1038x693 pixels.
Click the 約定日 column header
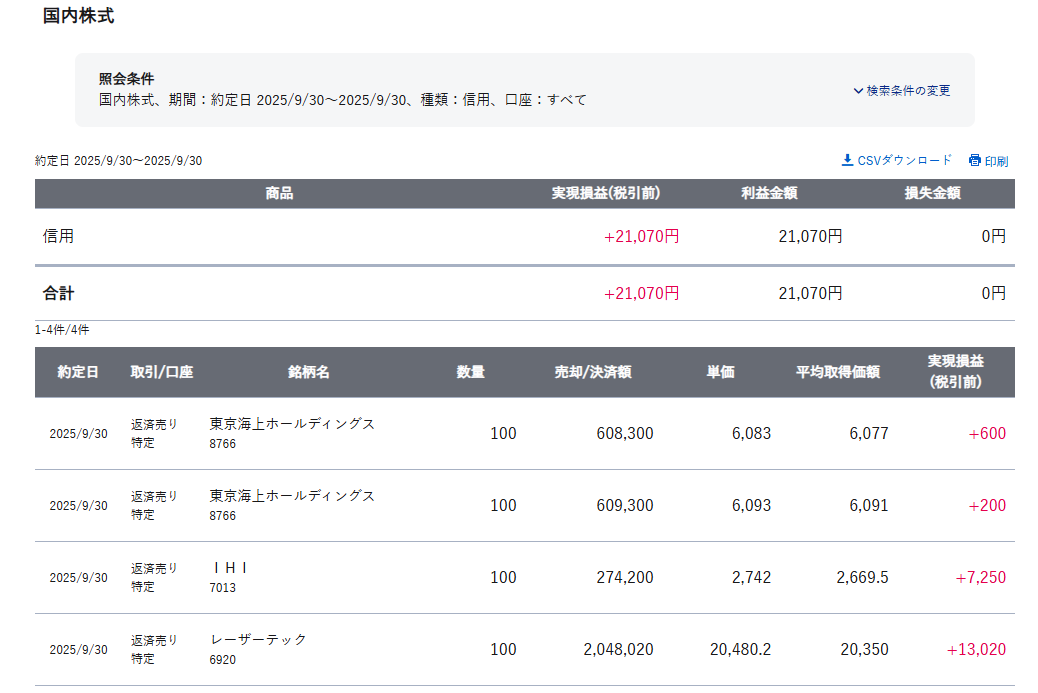[78, 372]
